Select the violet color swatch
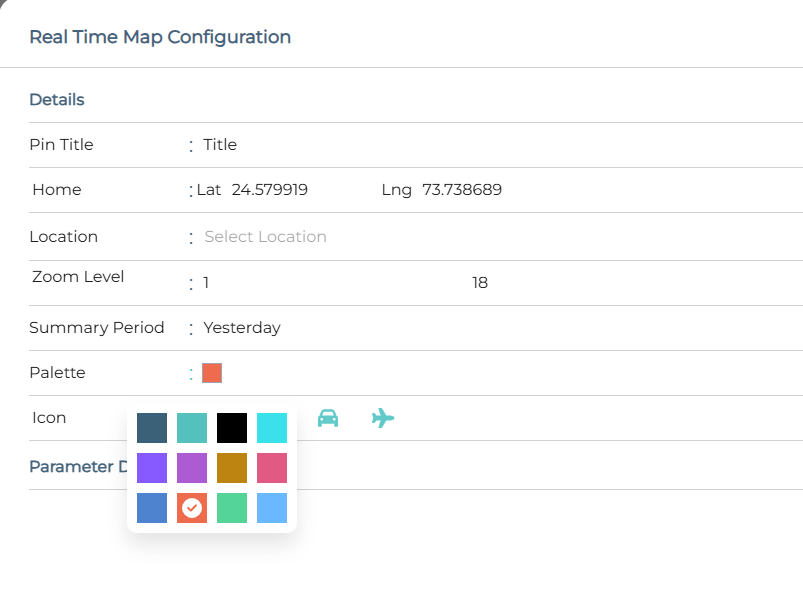The height and width of the screenshot is (596, 803). point(152,468)
